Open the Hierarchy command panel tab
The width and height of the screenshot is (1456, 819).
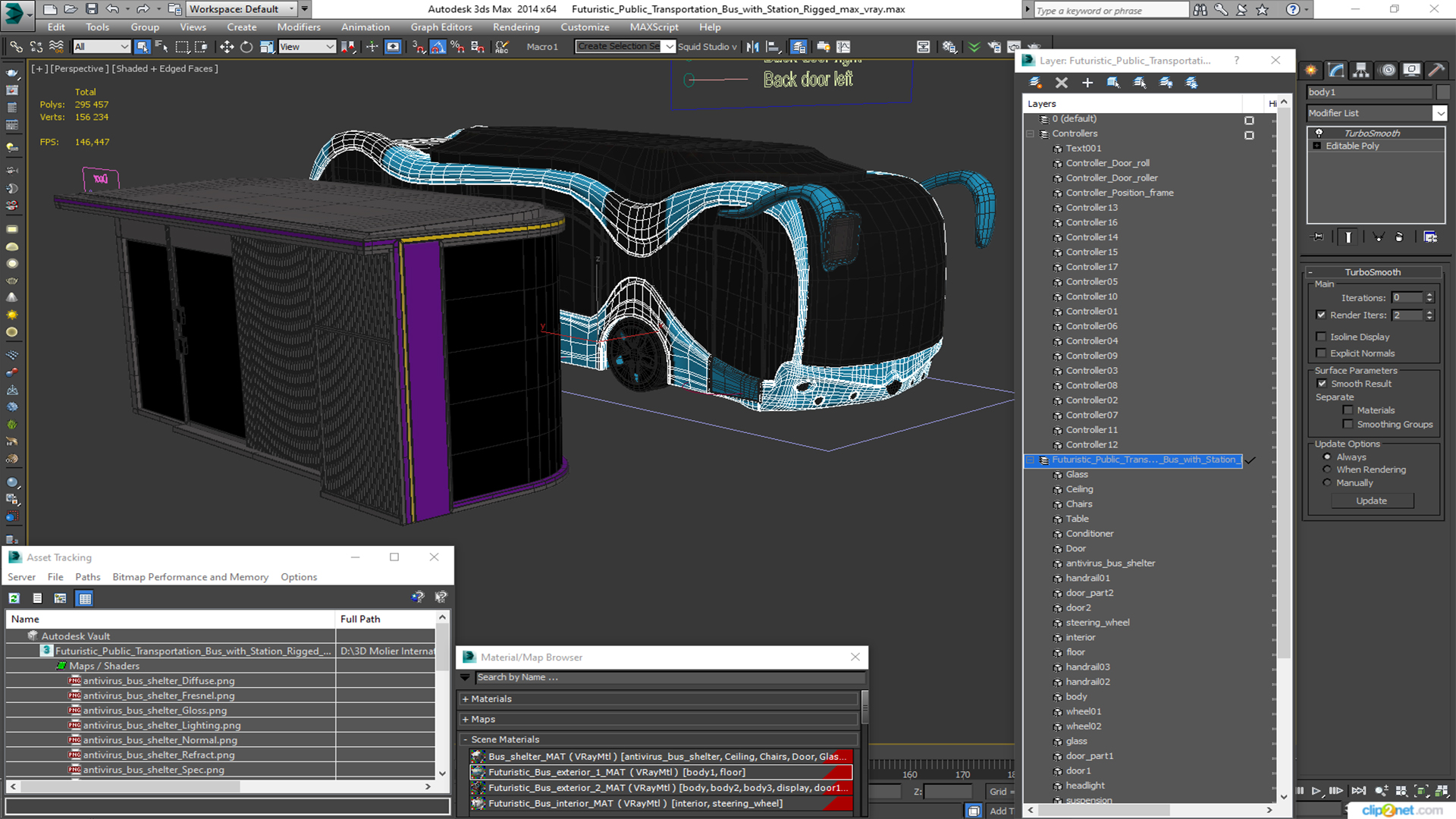pos(1361,71)
